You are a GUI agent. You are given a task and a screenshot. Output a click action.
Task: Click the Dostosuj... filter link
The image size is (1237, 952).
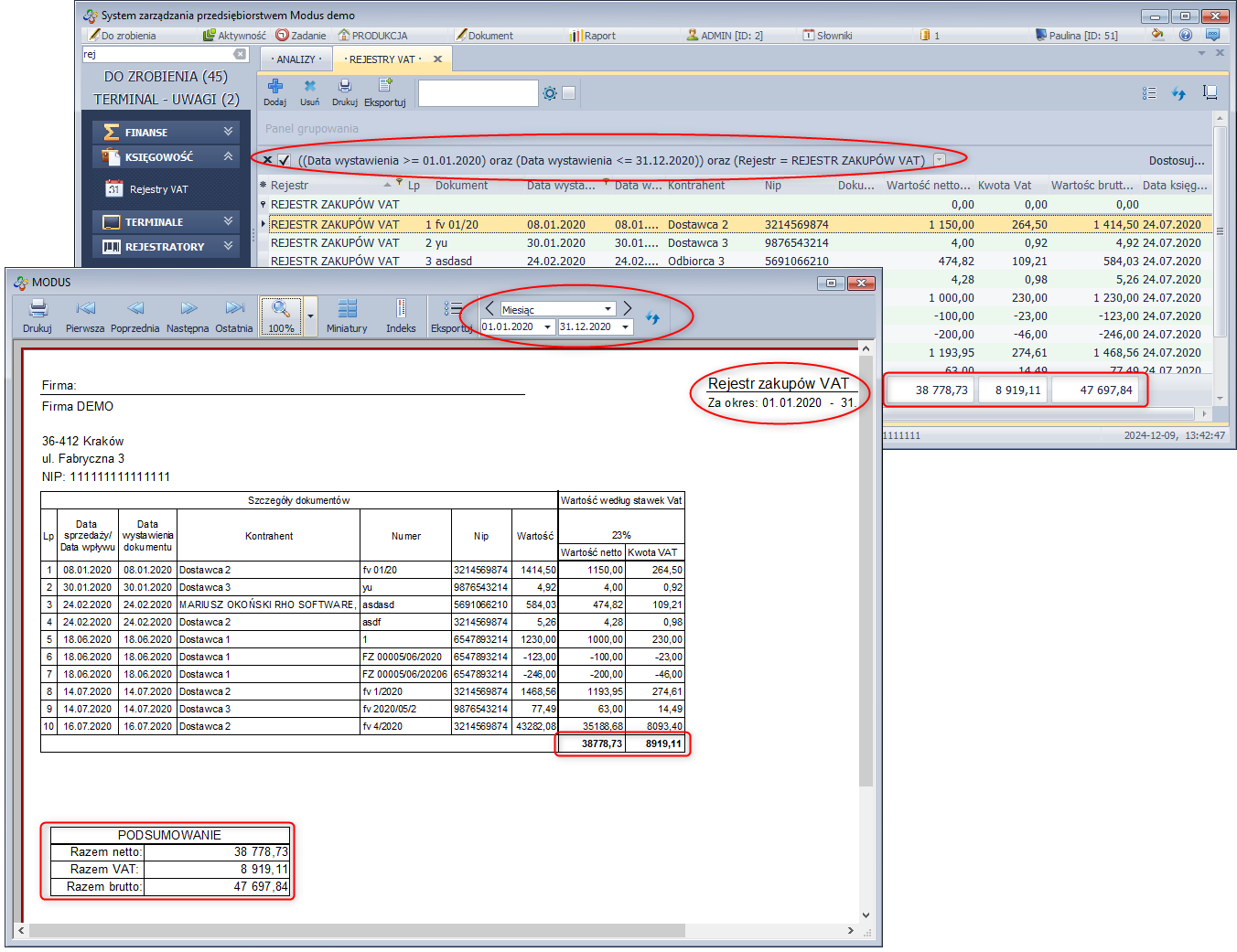coord(1176,161)
